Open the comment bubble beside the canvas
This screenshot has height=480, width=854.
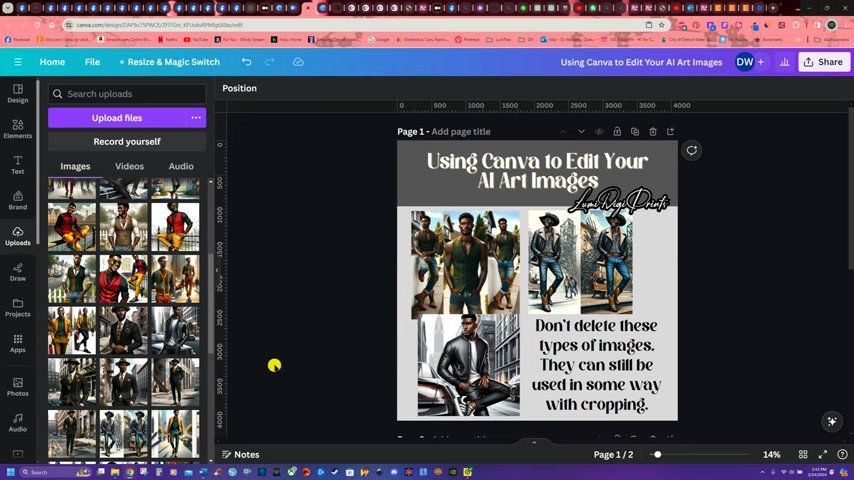coord(692,150)
